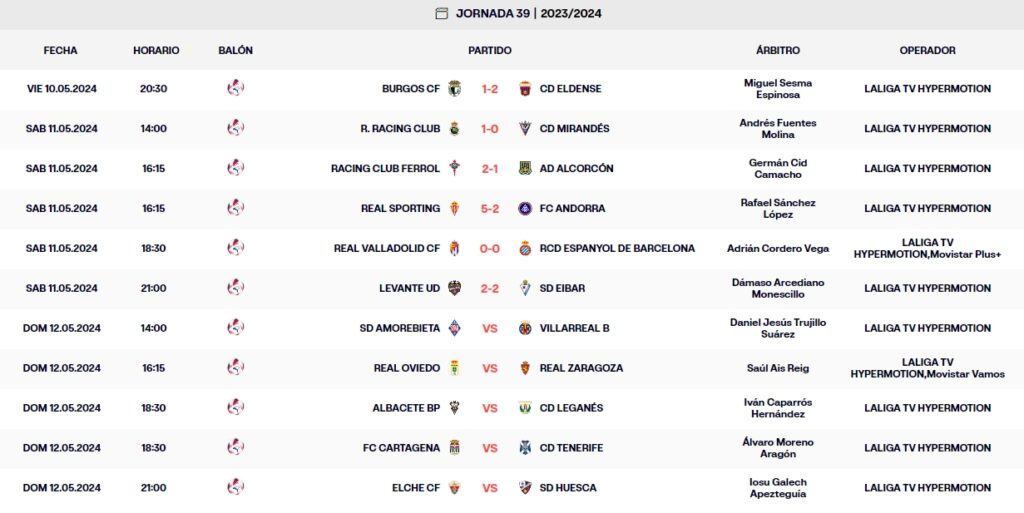
Task: Click the ÁRBITRO column header
Action: click(x=778, y=50)
